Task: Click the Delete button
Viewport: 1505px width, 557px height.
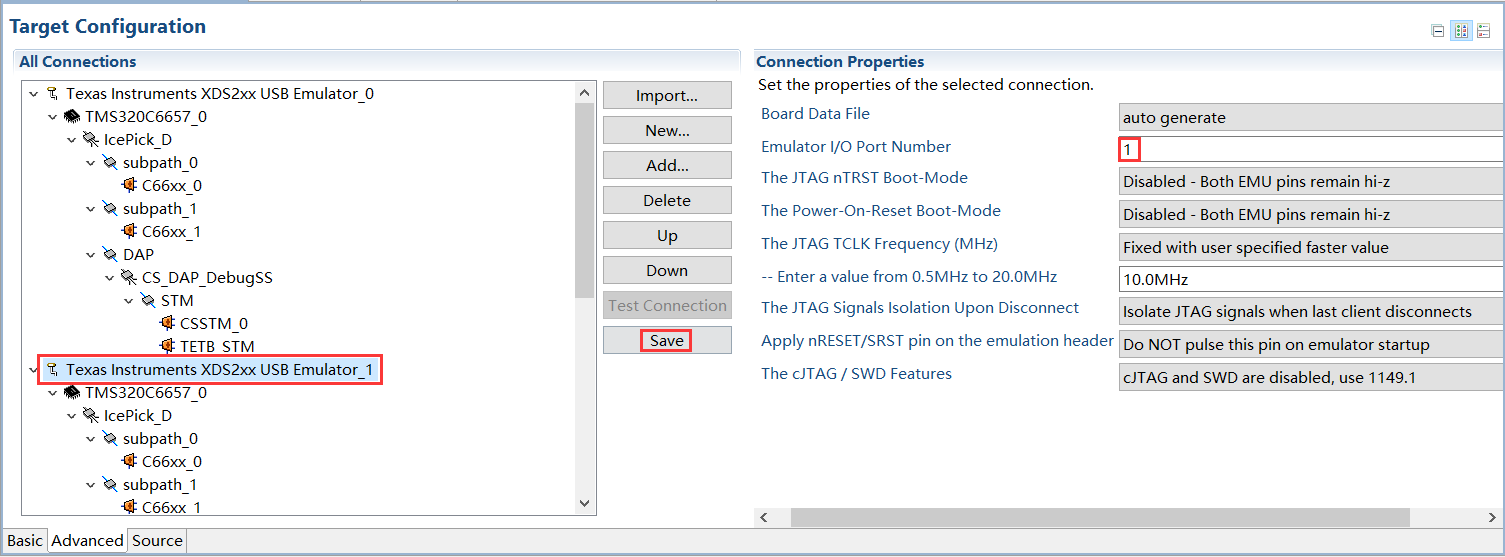Action: (667, 201)
